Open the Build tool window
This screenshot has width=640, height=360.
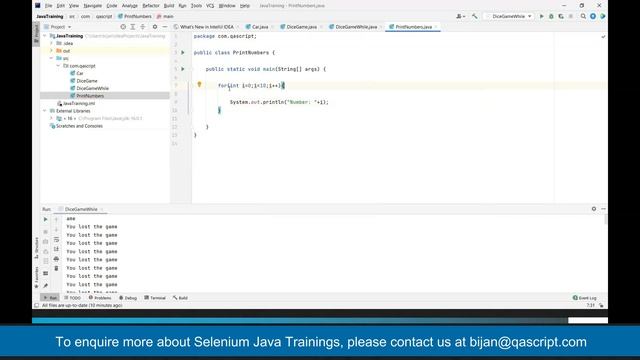point(180,298)
